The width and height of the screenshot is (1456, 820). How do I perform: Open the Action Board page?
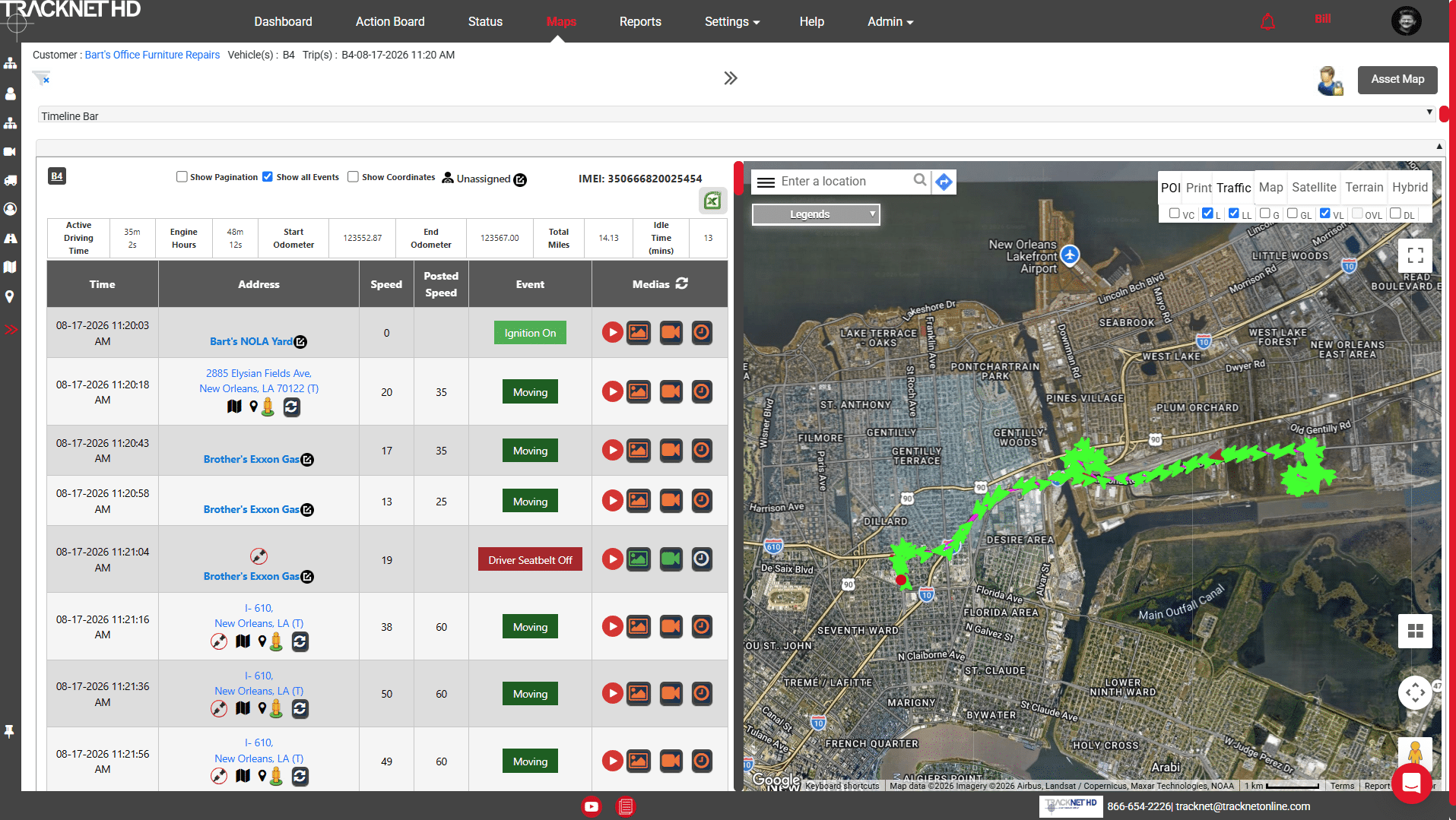(390, 22)
